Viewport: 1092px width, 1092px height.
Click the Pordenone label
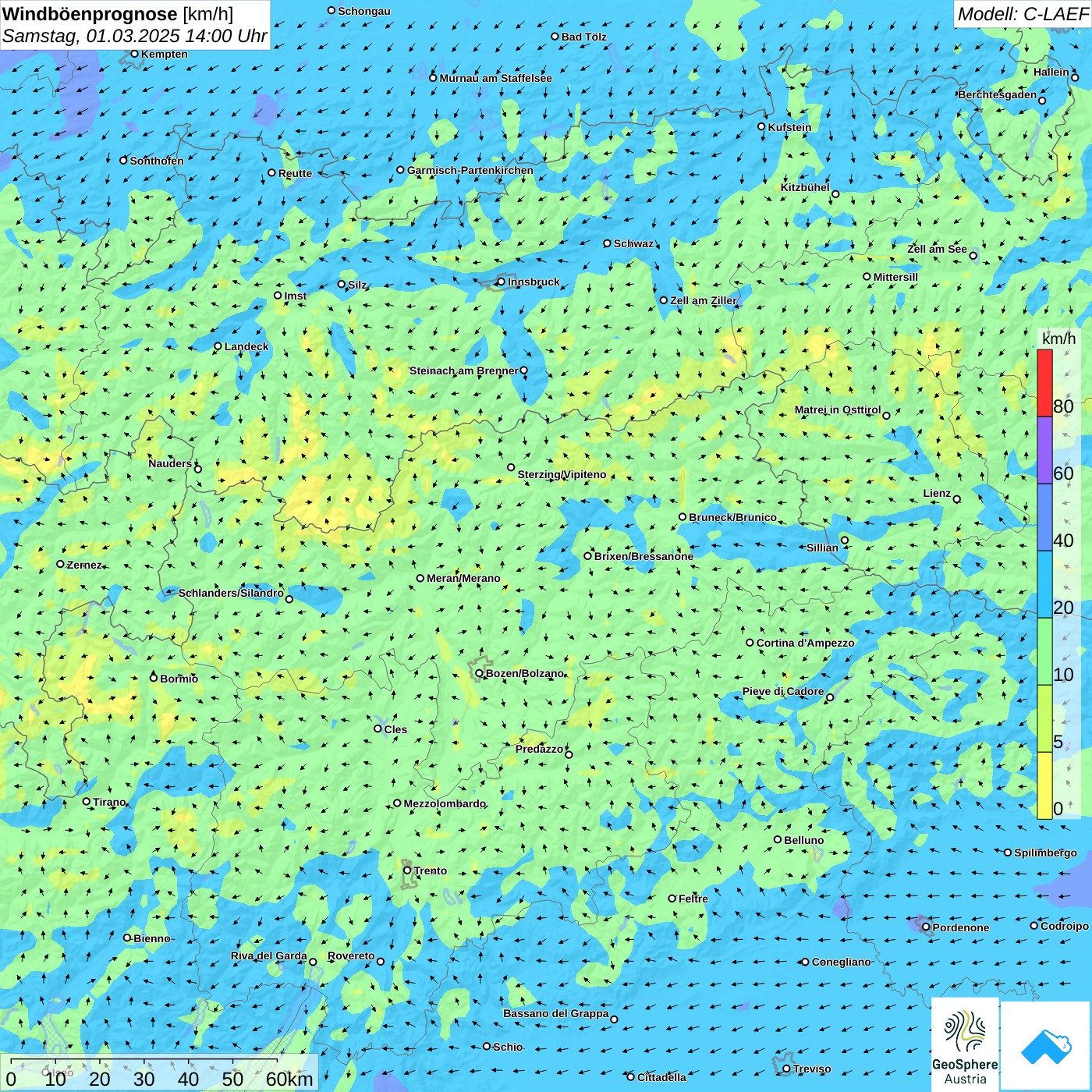pyautogui.click(x=961, y=927)
